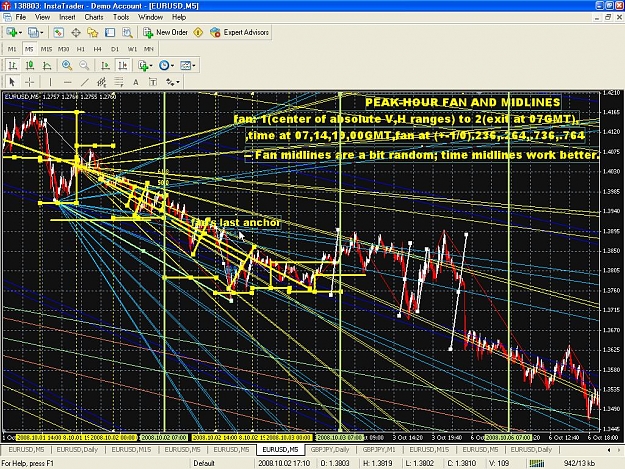Select the Text tool (A icon)

click(136, 82)
